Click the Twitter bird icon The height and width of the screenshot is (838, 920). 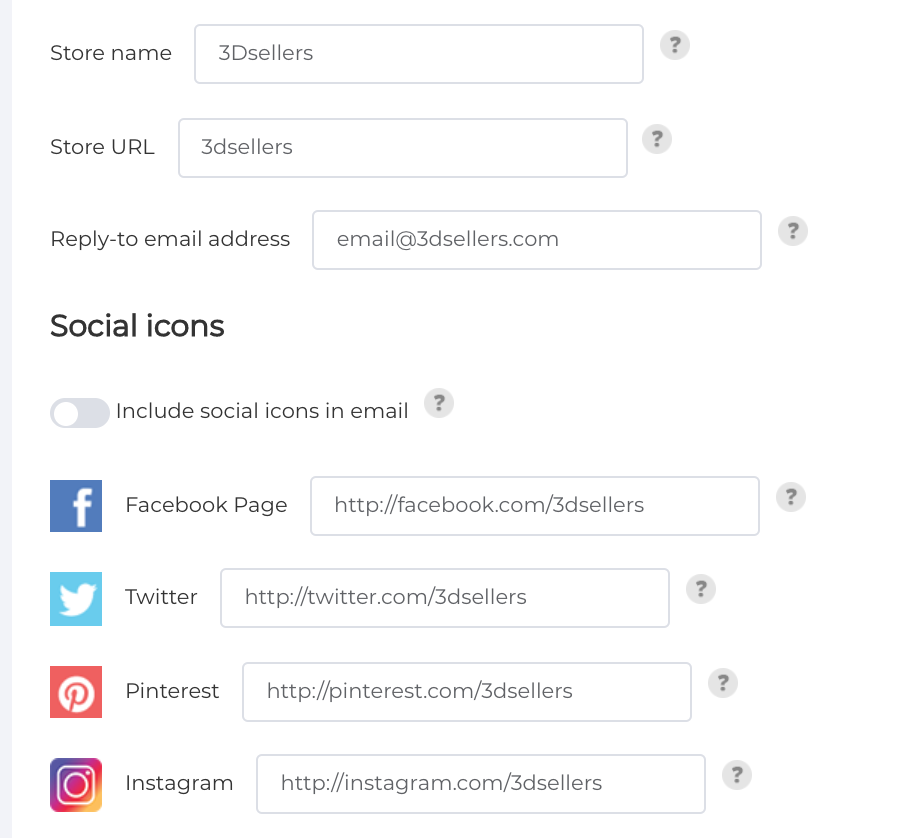click(x=76, y=599)
